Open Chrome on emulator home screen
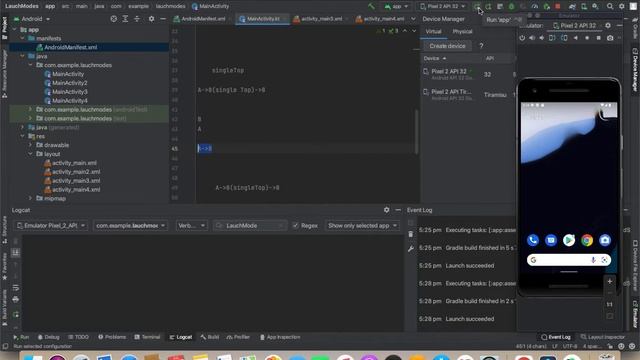Image resolution: width=640 pixels, height=360 pixels. pyautogui.click(x=587, y=240)
